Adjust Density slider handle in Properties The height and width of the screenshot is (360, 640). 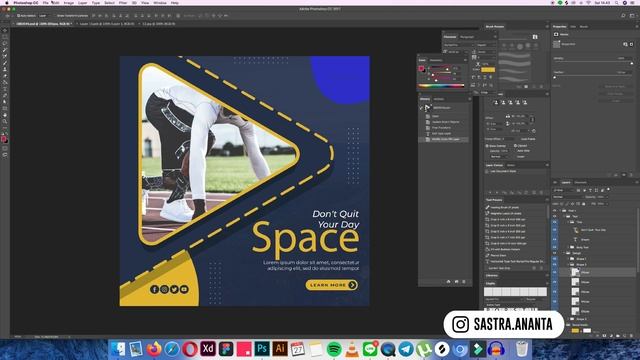click(631, 63)
